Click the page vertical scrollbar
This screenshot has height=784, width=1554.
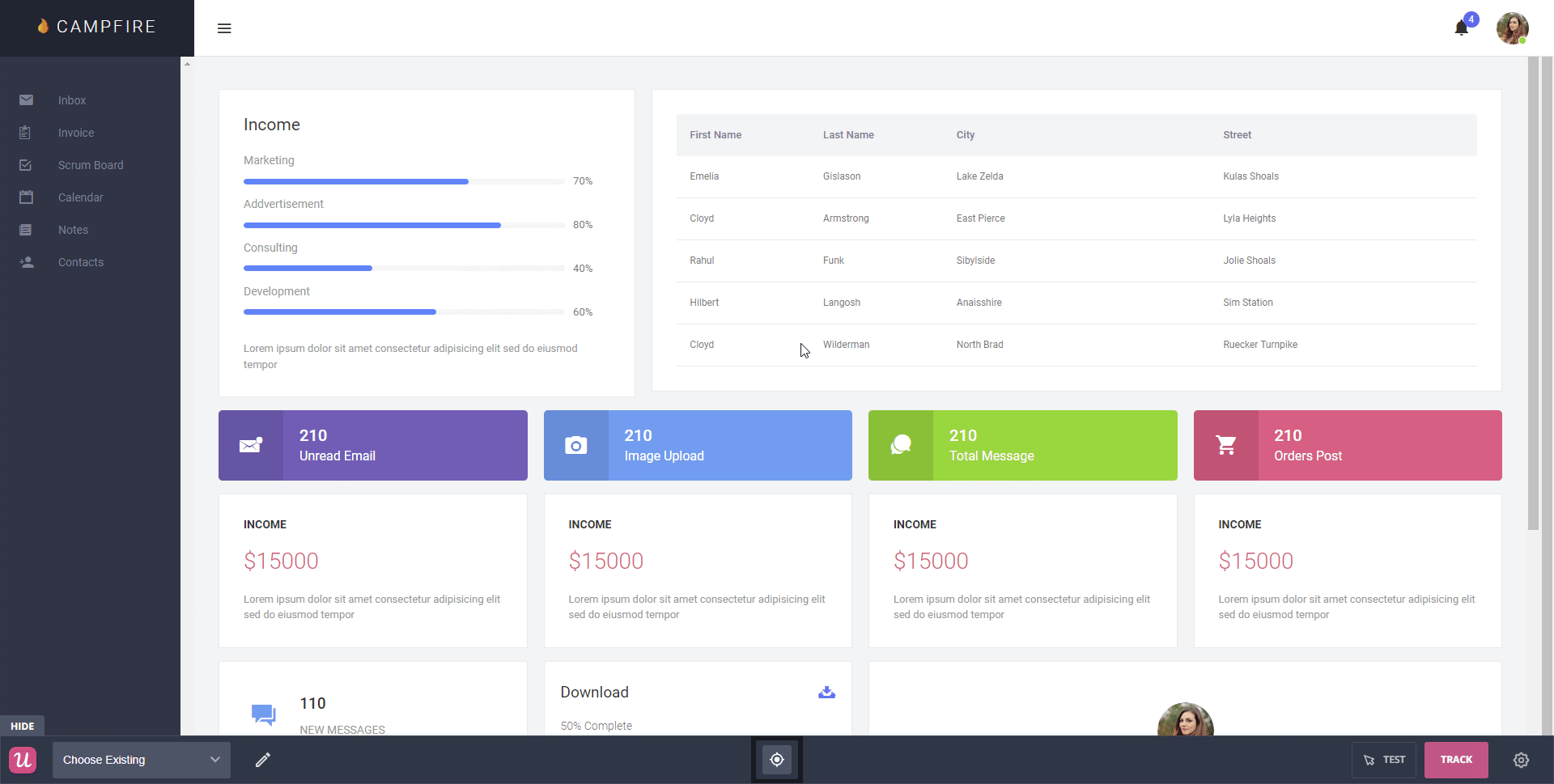[x=1533, y=291]
